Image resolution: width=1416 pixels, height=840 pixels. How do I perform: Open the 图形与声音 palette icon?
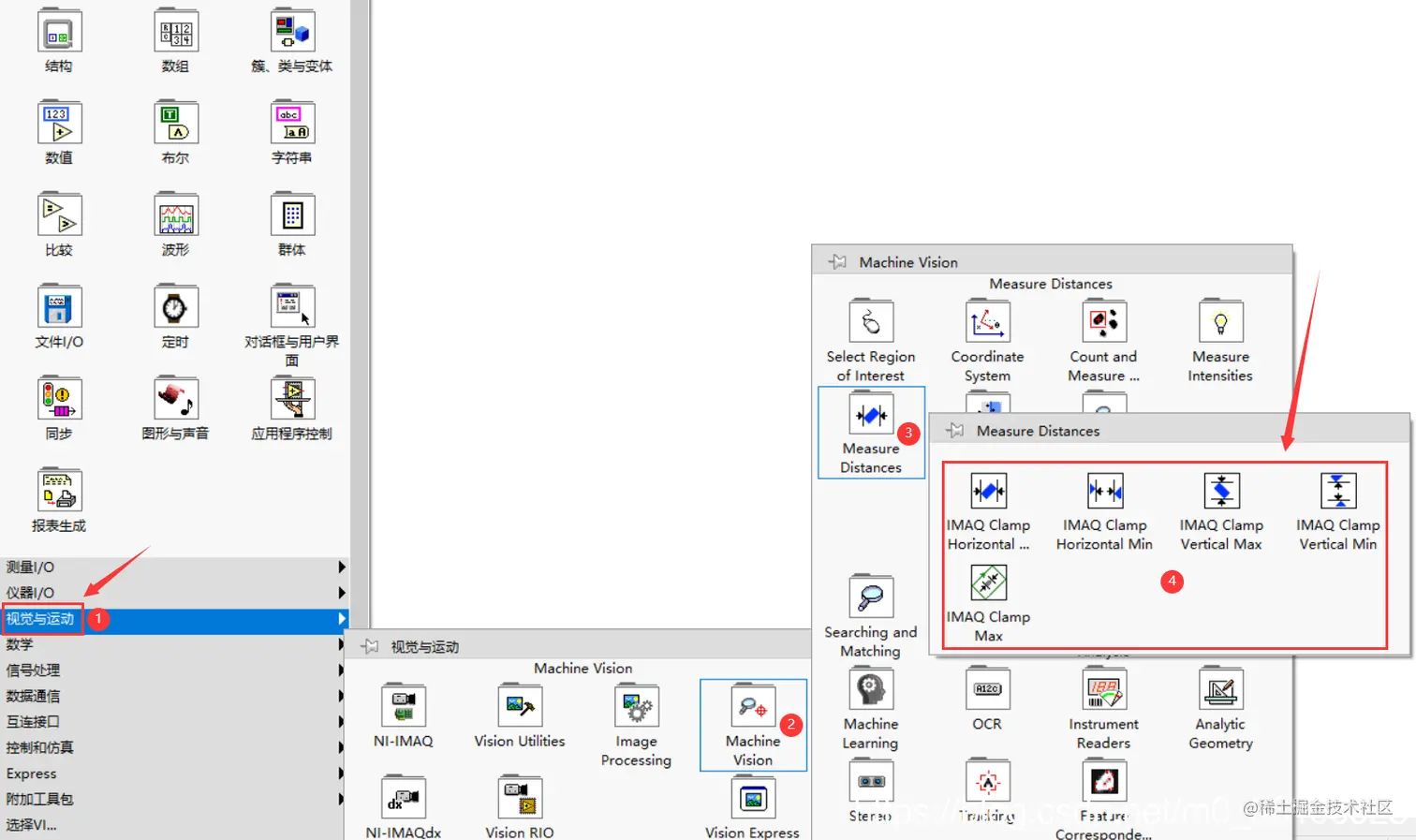pyautogui.click(x=175, y=399)
